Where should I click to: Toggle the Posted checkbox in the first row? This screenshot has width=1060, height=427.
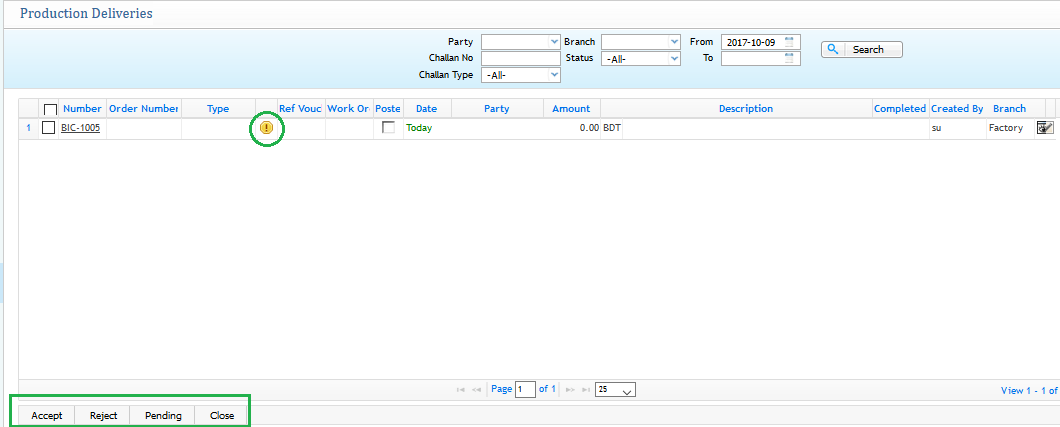(388, 128)
